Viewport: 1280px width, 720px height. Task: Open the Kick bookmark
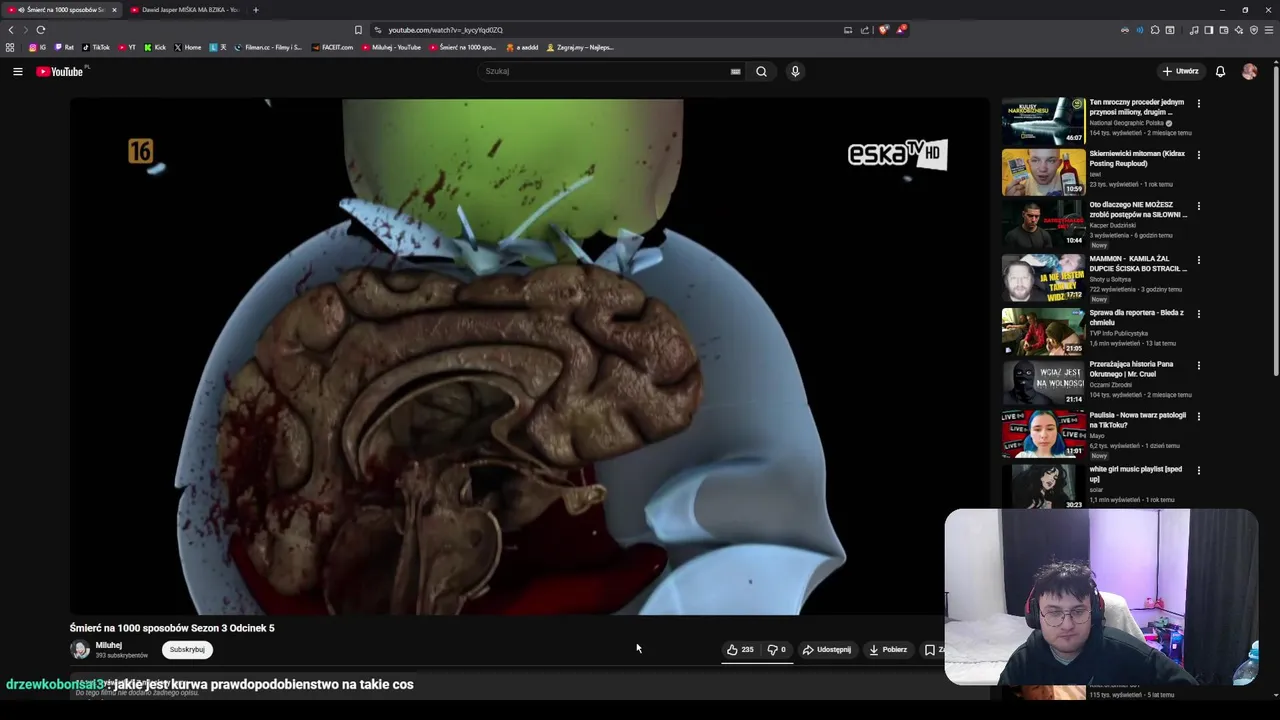pyautogui.click(x=154, y=47)
